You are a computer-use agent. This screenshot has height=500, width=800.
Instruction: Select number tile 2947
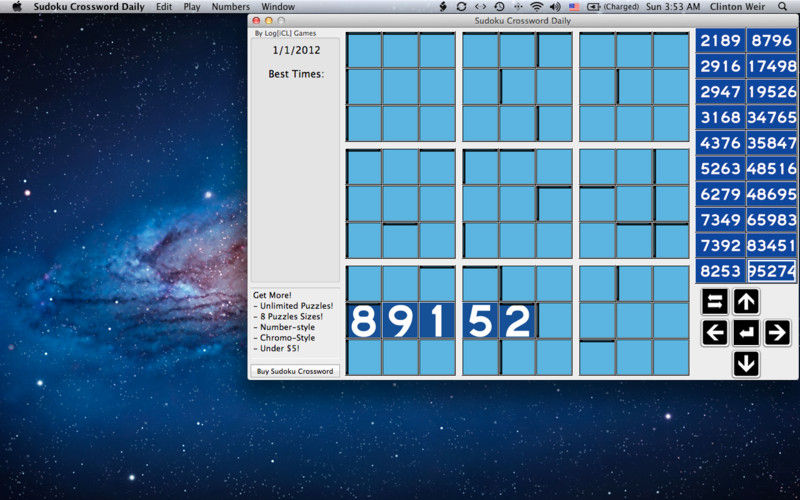click(x=720, y=92)
